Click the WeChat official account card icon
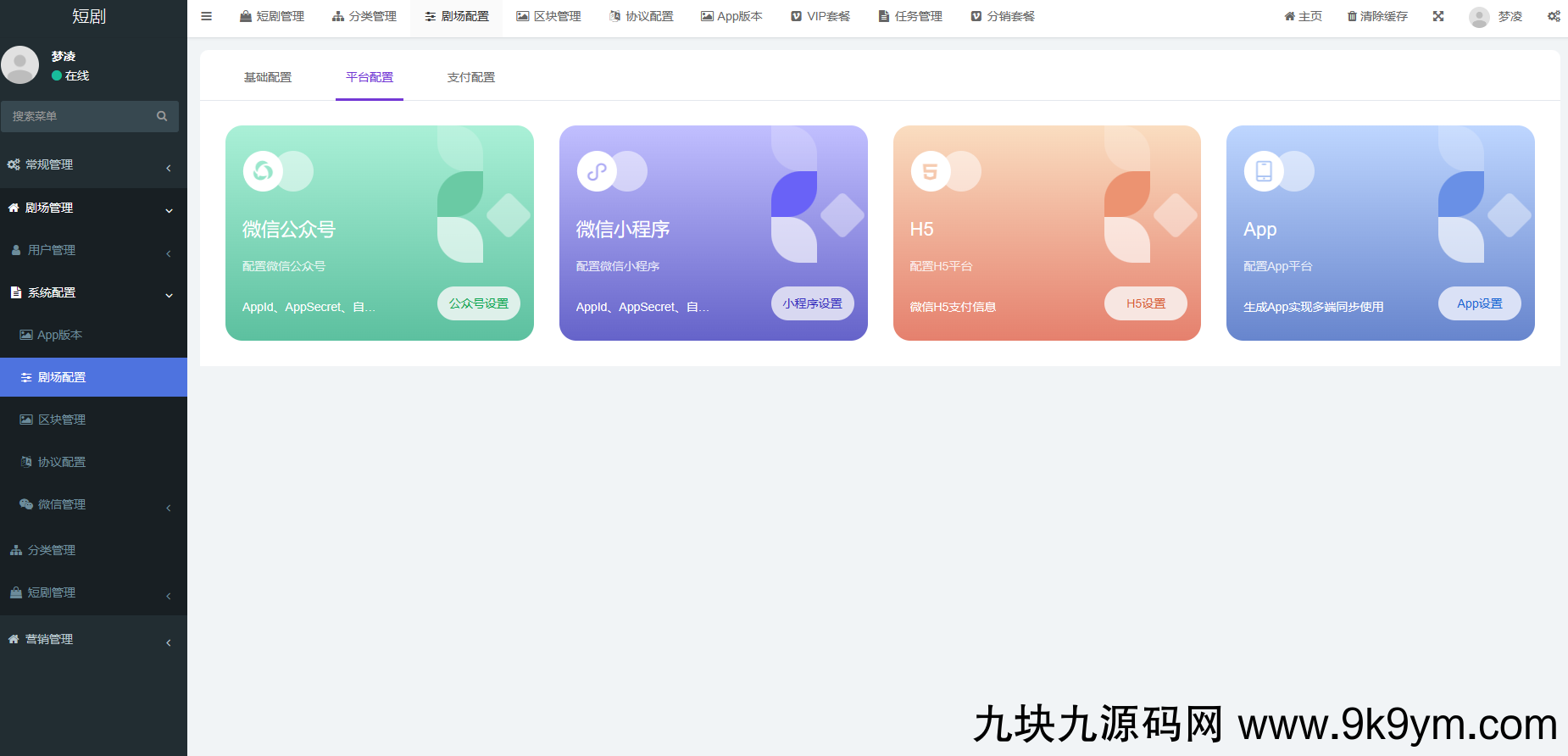This screenshot has height=756, width=1568. (x=263, y=171)
